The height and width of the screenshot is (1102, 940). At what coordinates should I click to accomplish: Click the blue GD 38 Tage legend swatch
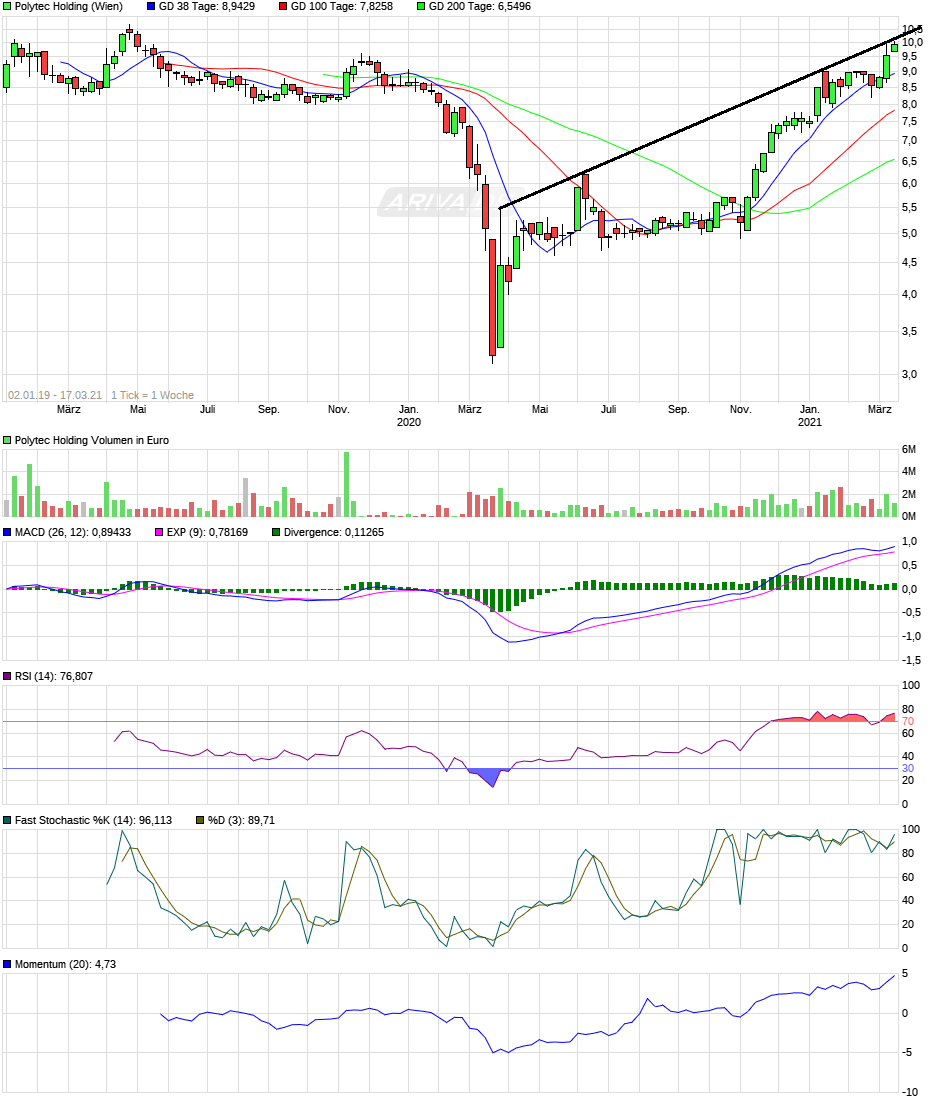[x=151, y=6]
